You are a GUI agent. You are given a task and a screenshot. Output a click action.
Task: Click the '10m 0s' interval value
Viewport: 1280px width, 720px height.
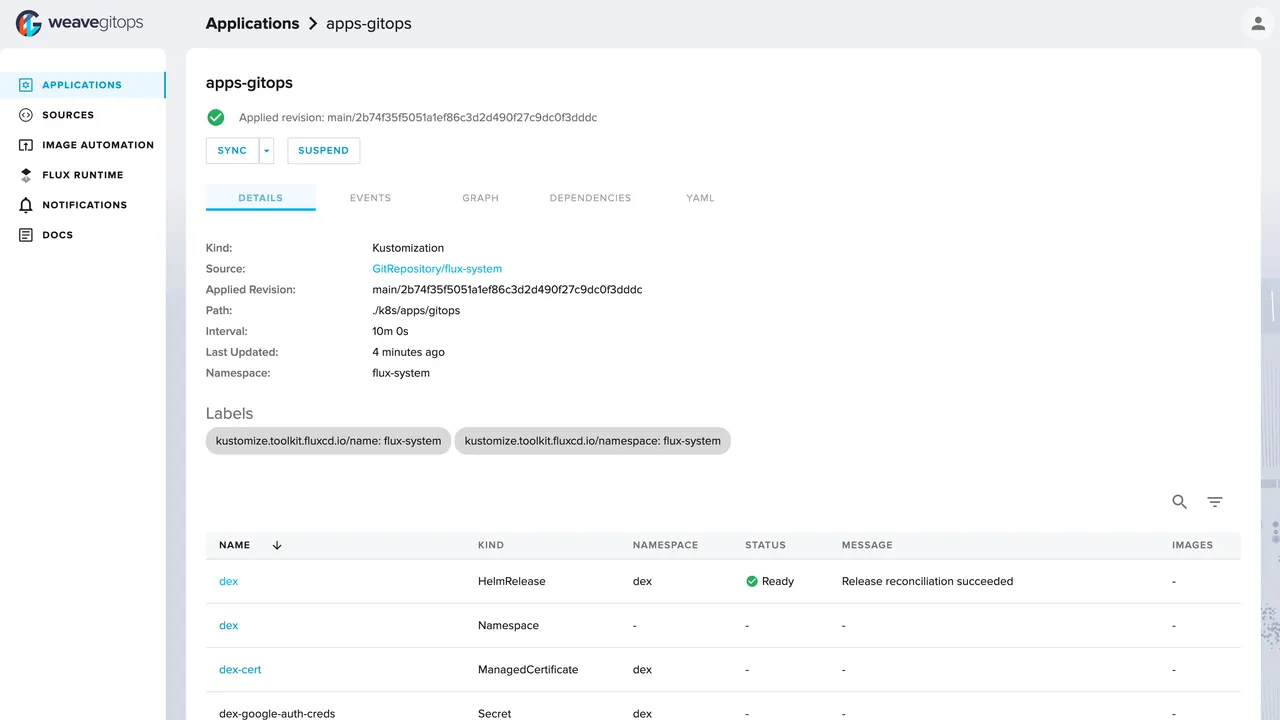coord(390,331)
